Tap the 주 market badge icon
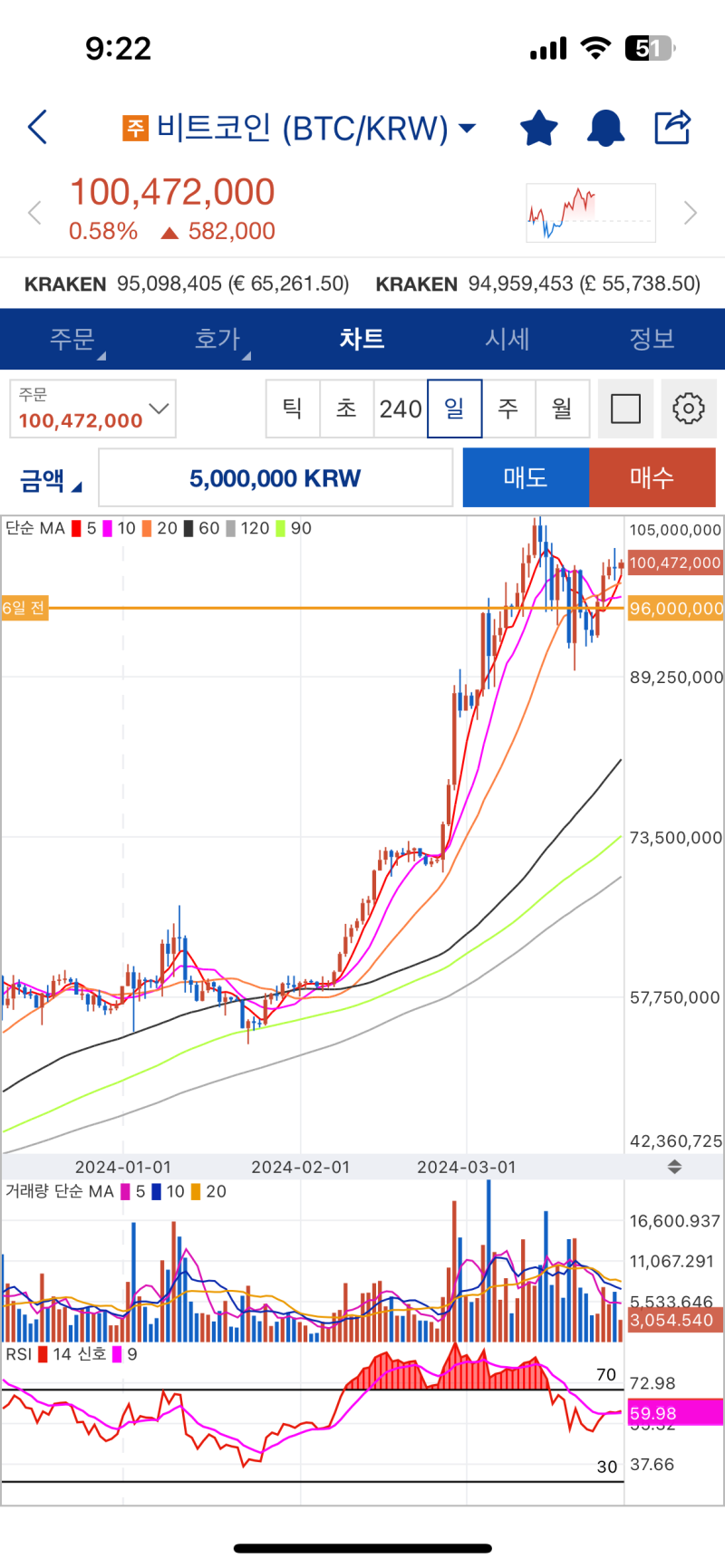This screenshot has width=725, height=1568. point(135,128)
